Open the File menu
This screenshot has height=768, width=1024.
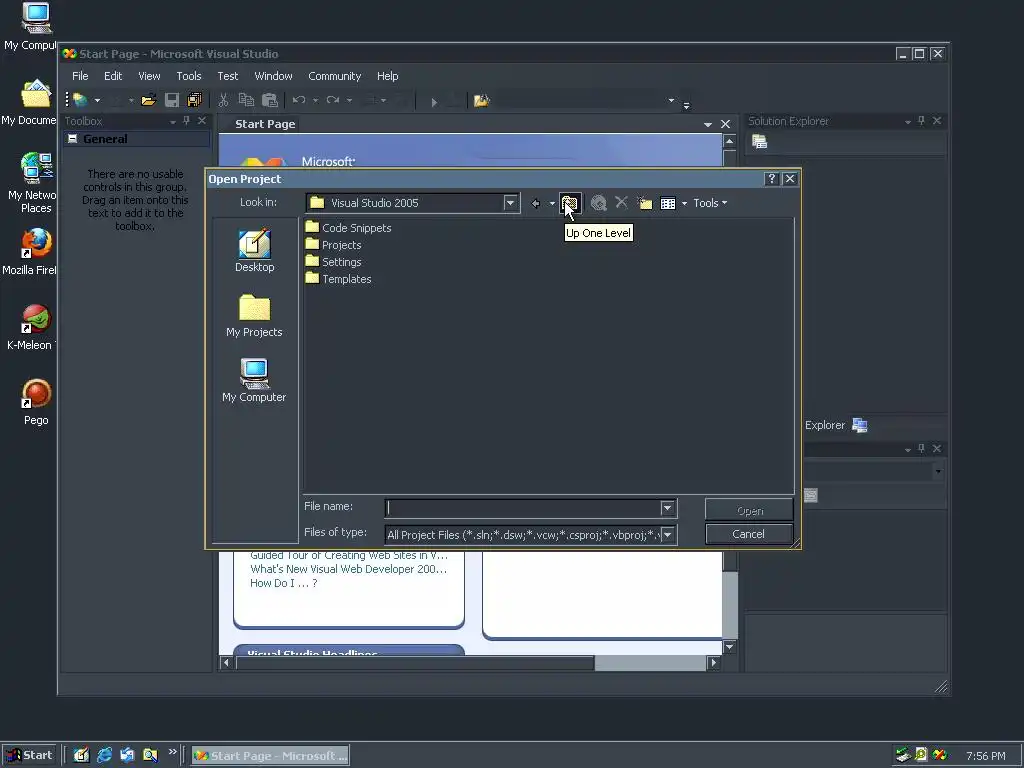(80, 76)
